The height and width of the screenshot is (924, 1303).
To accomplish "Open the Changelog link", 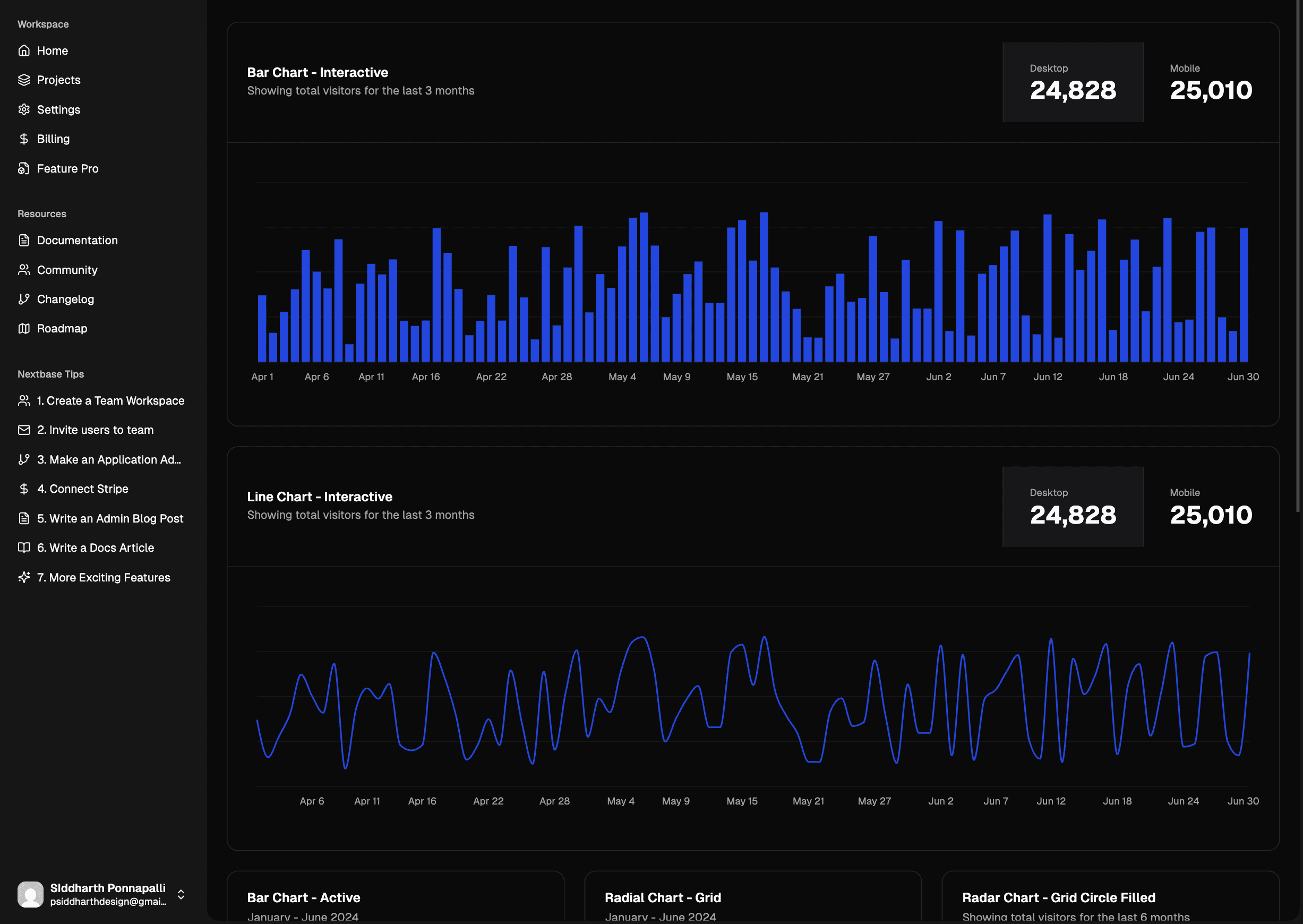I will coord(104,298).
